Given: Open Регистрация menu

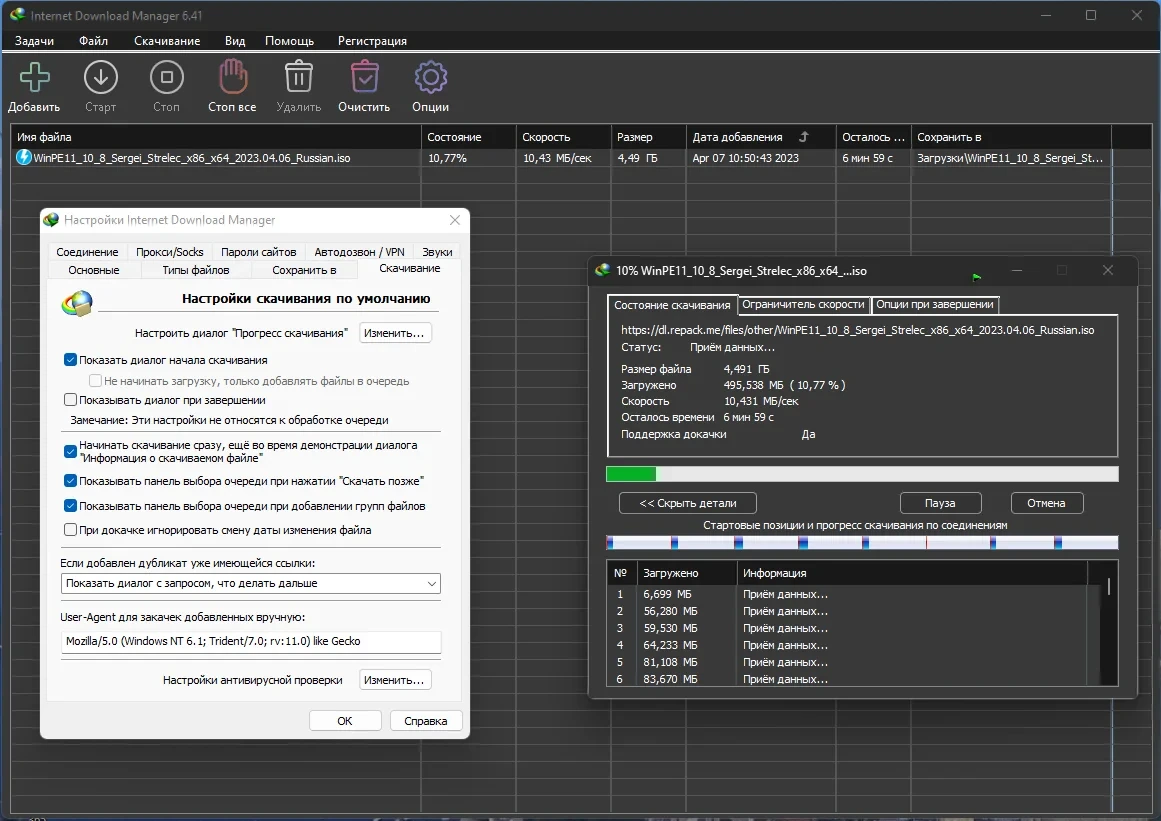Looking at the screenshot, I should point(372,41).
